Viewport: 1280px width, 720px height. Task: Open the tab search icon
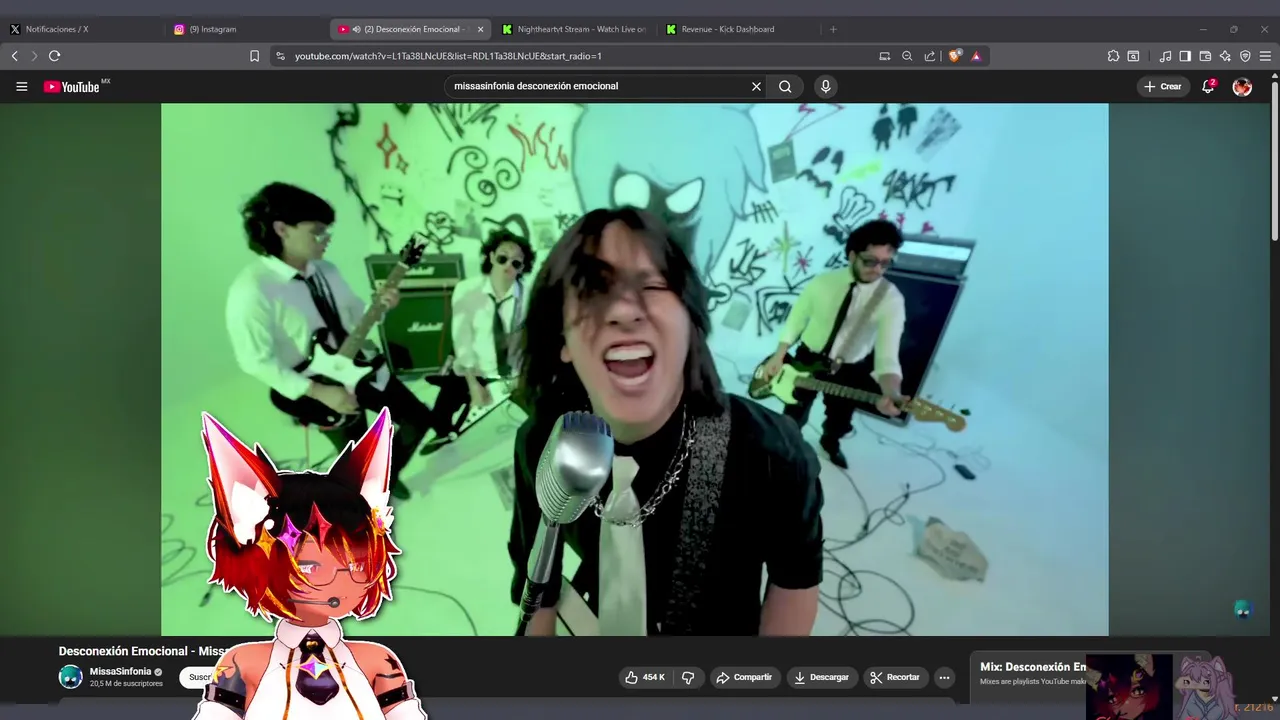tap(1133, 56)
